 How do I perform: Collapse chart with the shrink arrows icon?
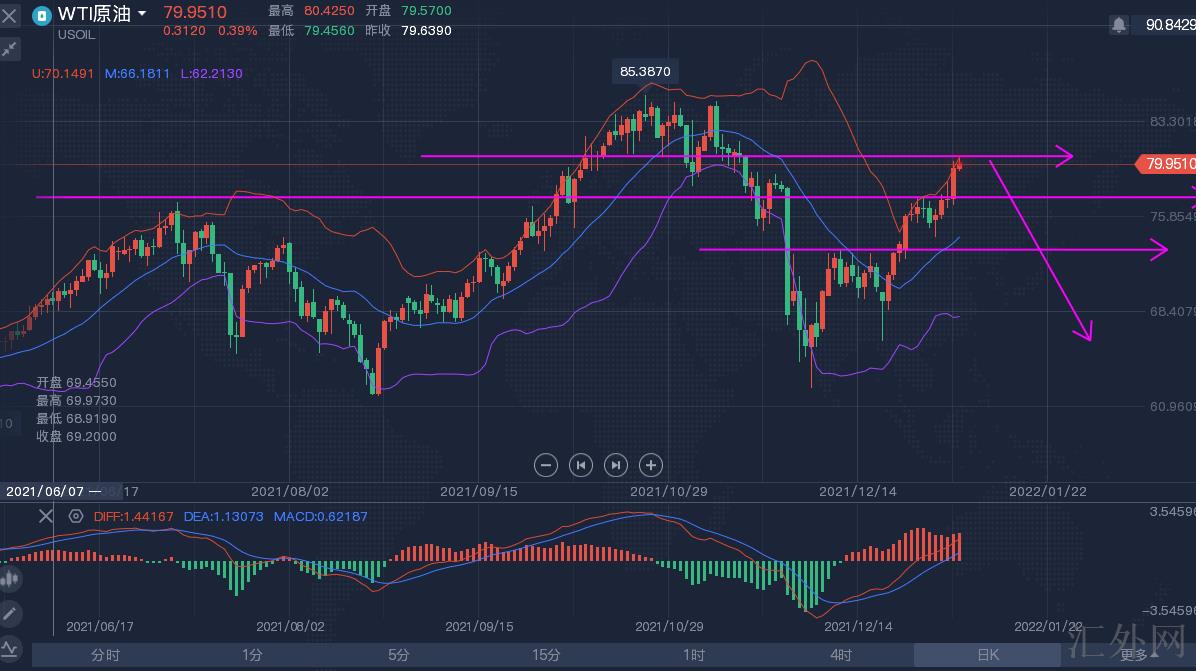[x=10, y=48]
